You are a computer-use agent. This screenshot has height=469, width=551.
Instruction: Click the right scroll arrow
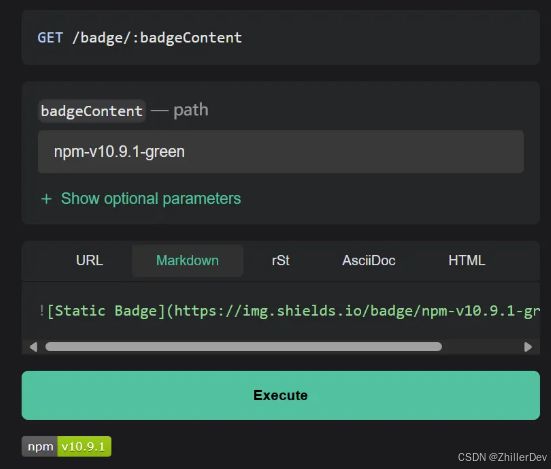(528, 347)
